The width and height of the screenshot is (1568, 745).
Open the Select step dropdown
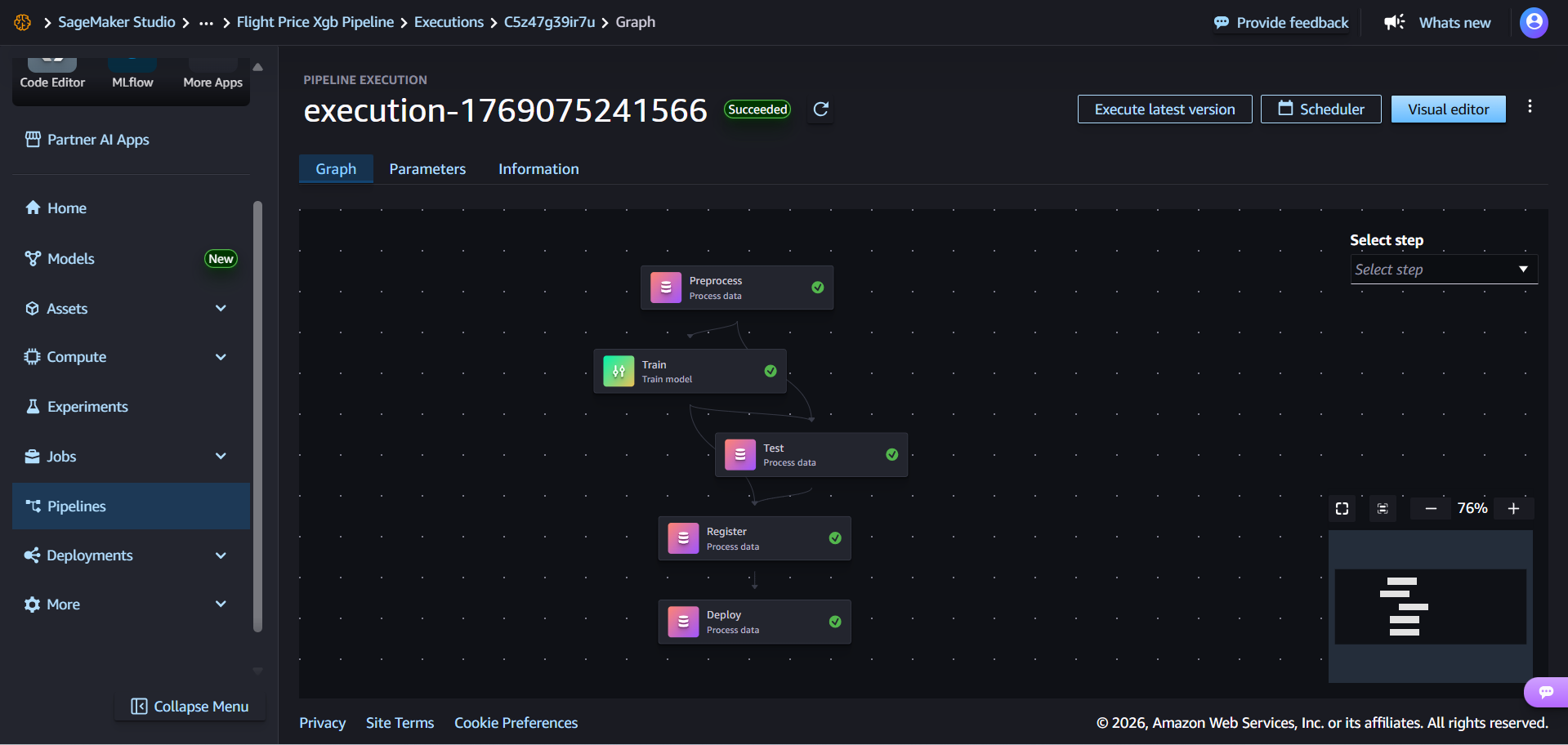click(1444, 270)
